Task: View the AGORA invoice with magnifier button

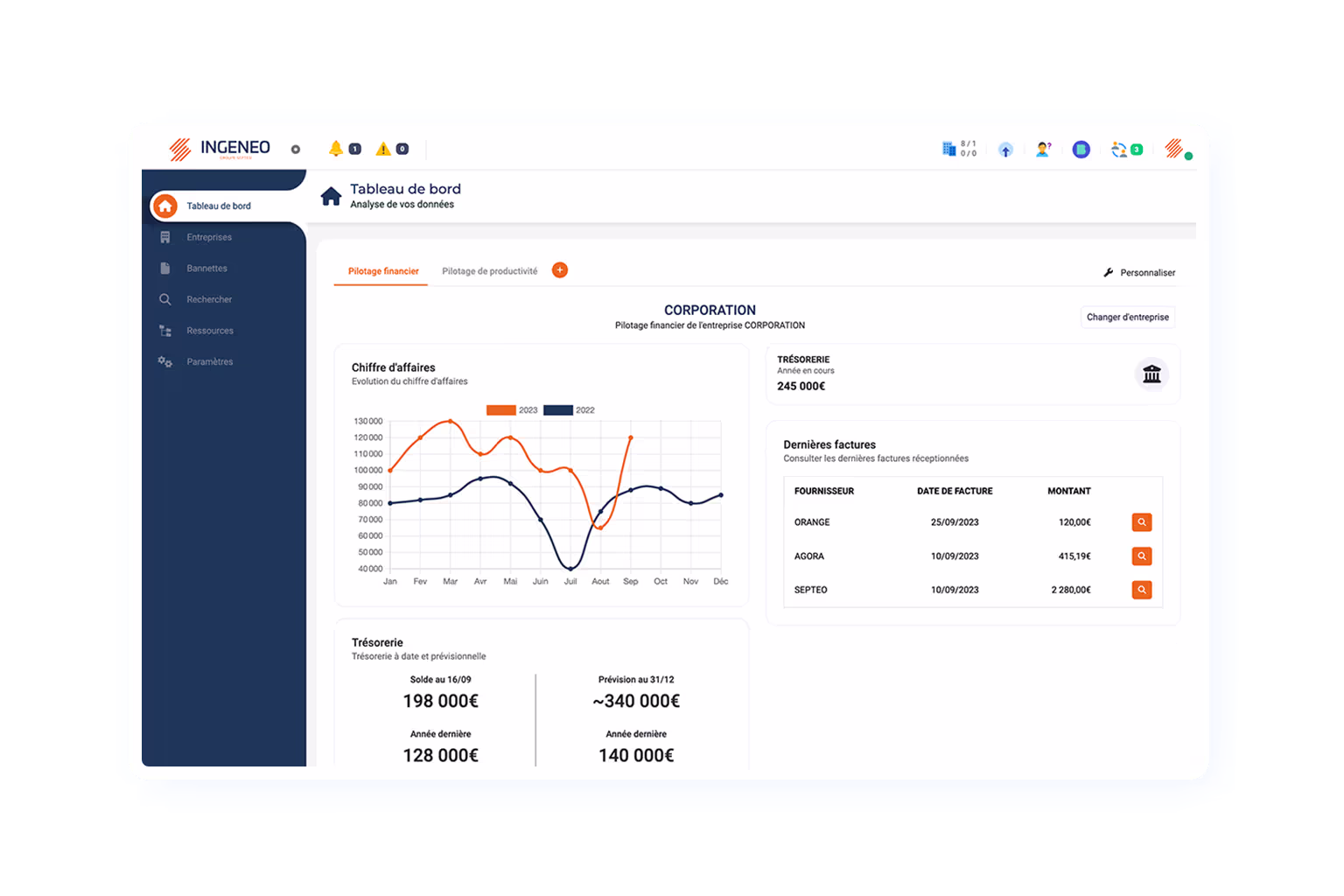Action: [x=1142, y=556]
